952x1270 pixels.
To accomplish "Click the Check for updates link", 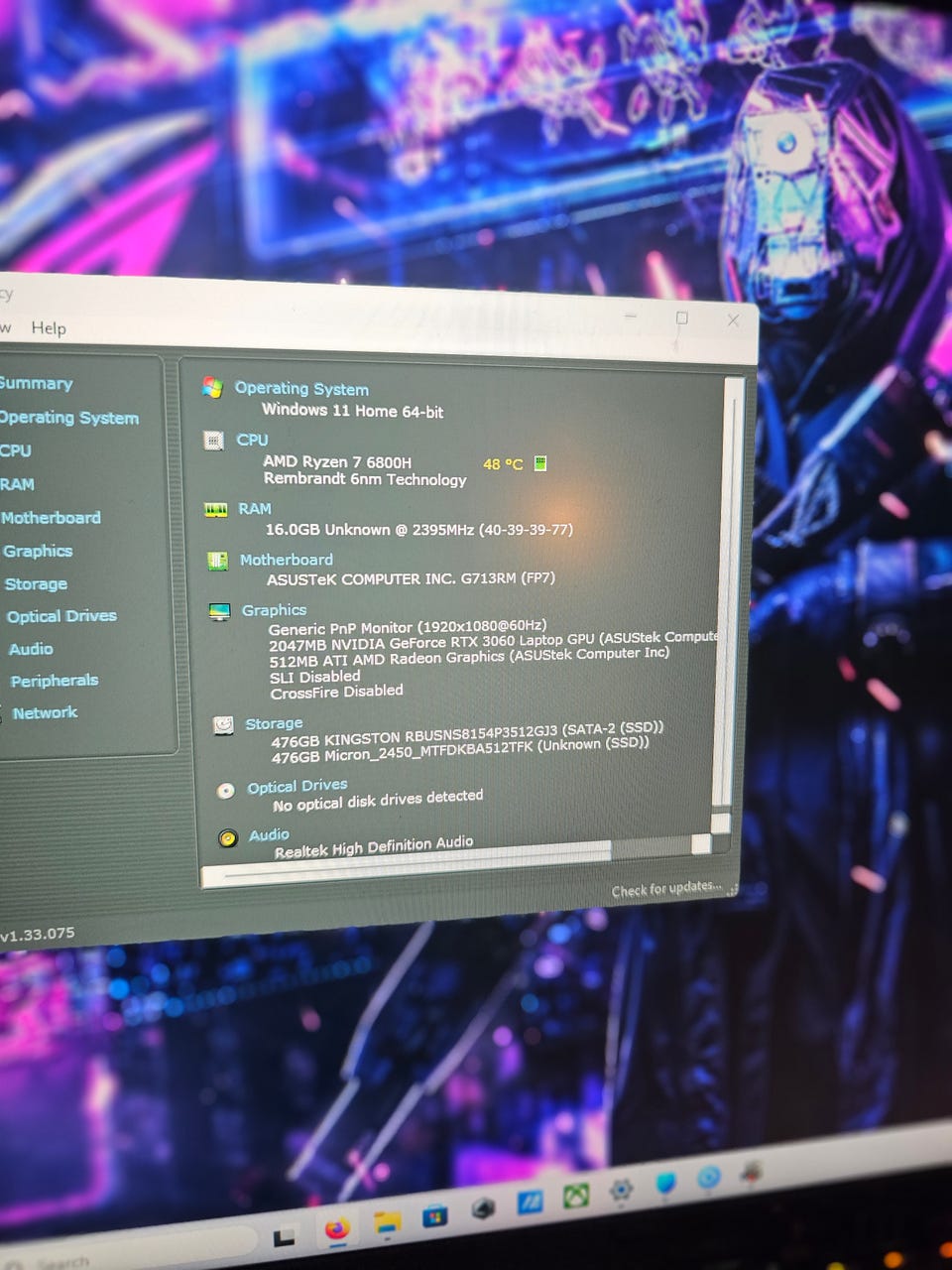I will [666, 889].
